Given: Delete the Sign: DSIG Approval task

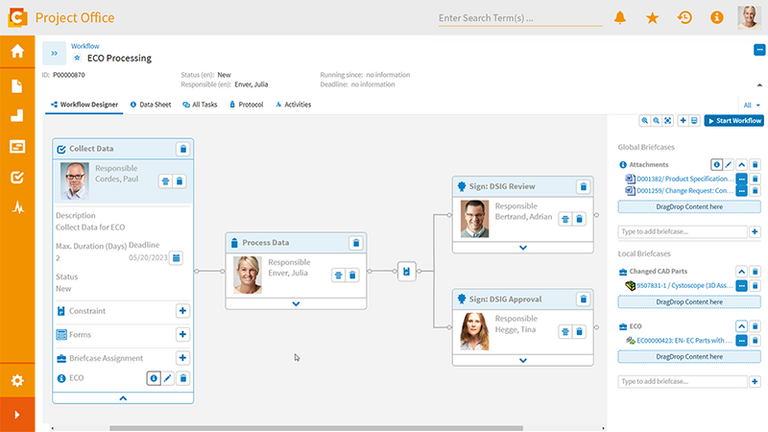Looking at the screenshot, I should pos(583,299).
